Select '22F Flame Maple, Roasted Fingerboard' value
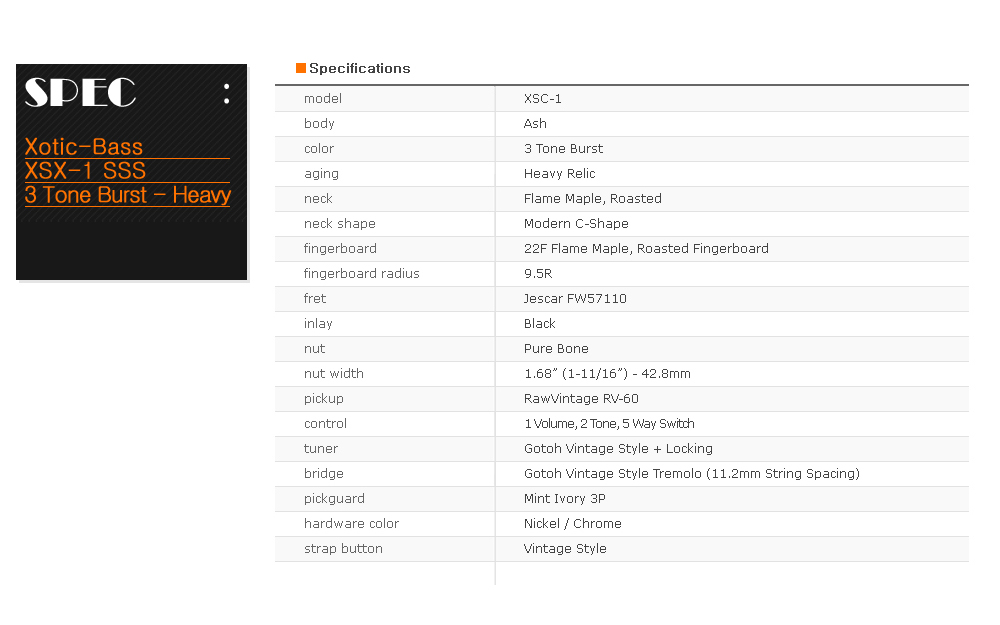The image size is (1000, 625). point(646,249)
